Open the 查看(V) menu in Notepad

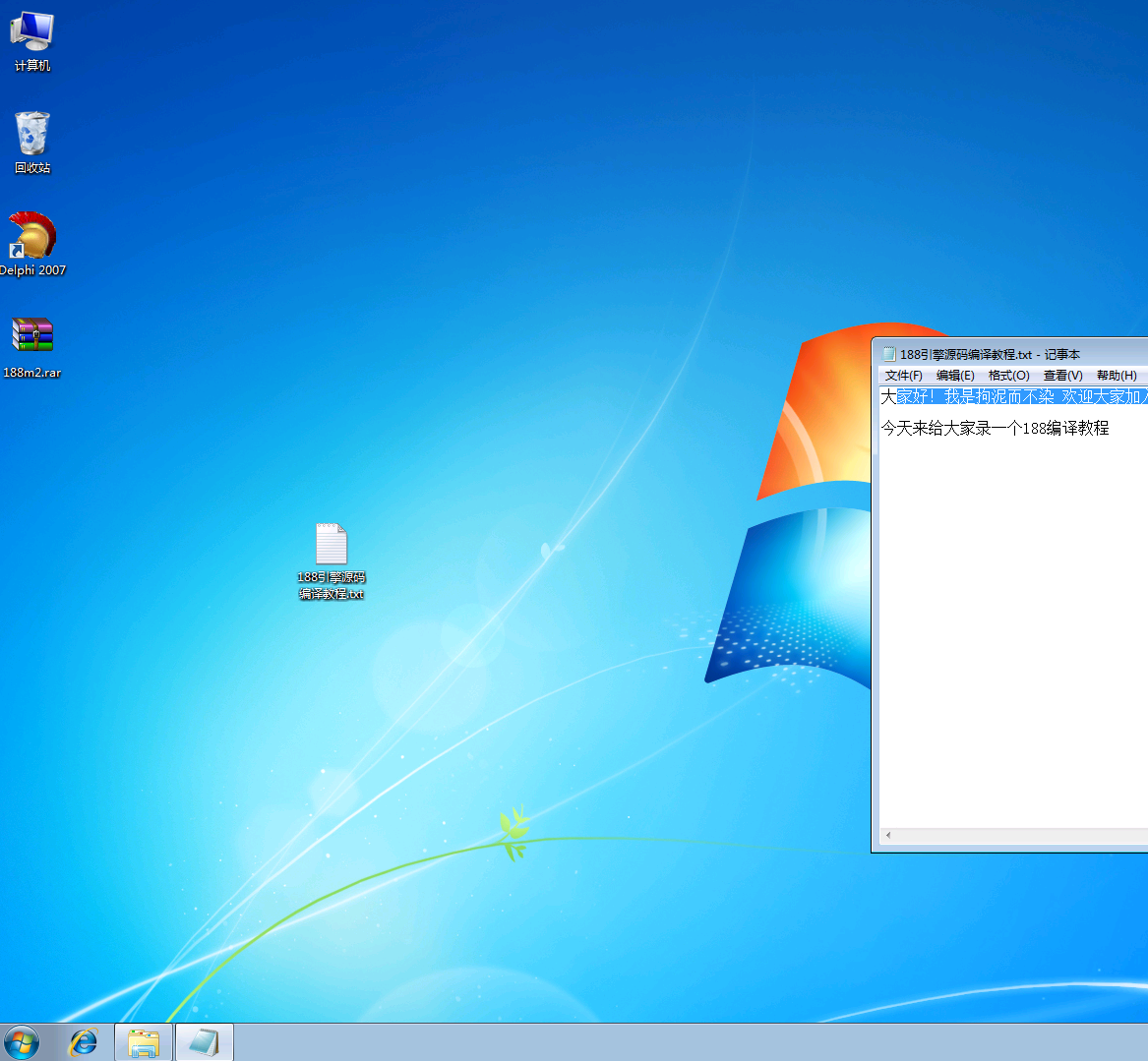pyautogui.click(x=1062, y=376)
